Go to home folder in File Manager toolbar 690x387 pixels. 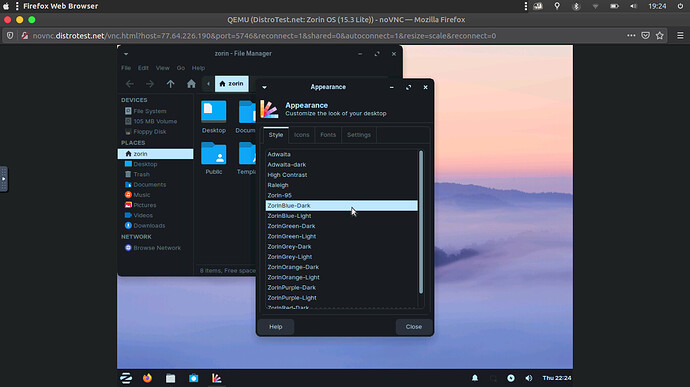(x=191, y=84)
